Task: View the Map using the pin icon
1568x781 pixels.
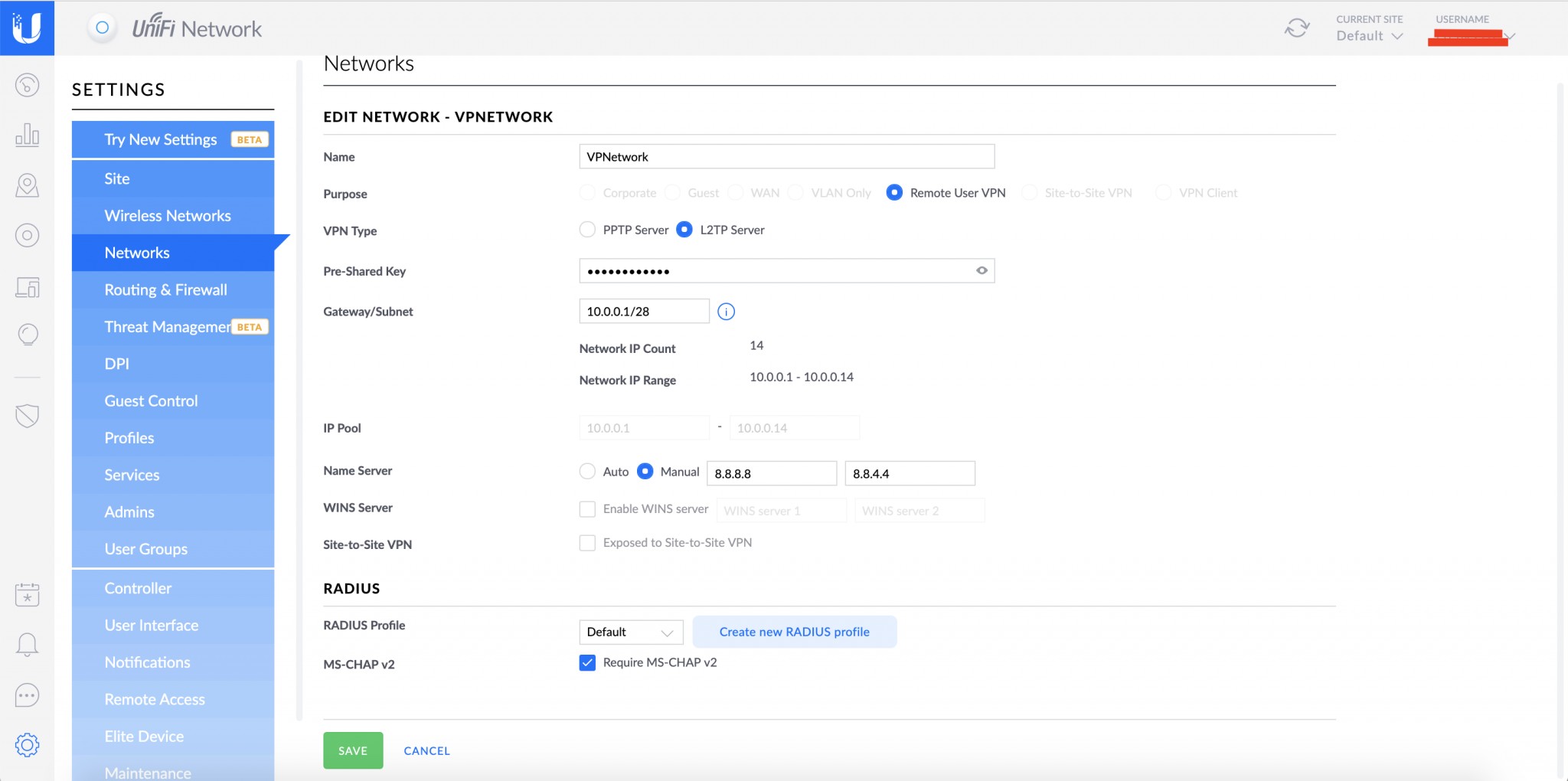Action: point(28,185)
